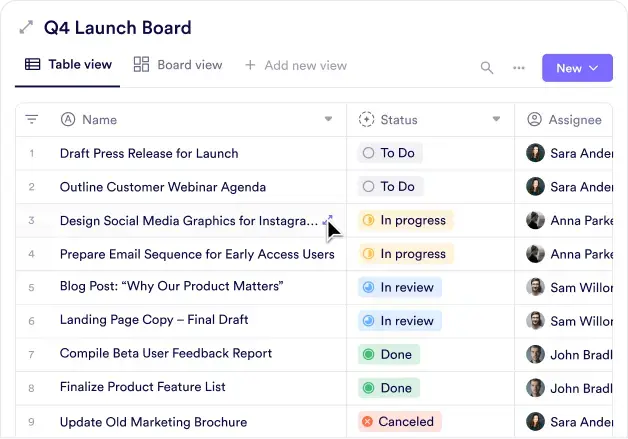Click the expand arrows icon beside board title
Screen dimensions: 628x439
click(x=26, y=28)
